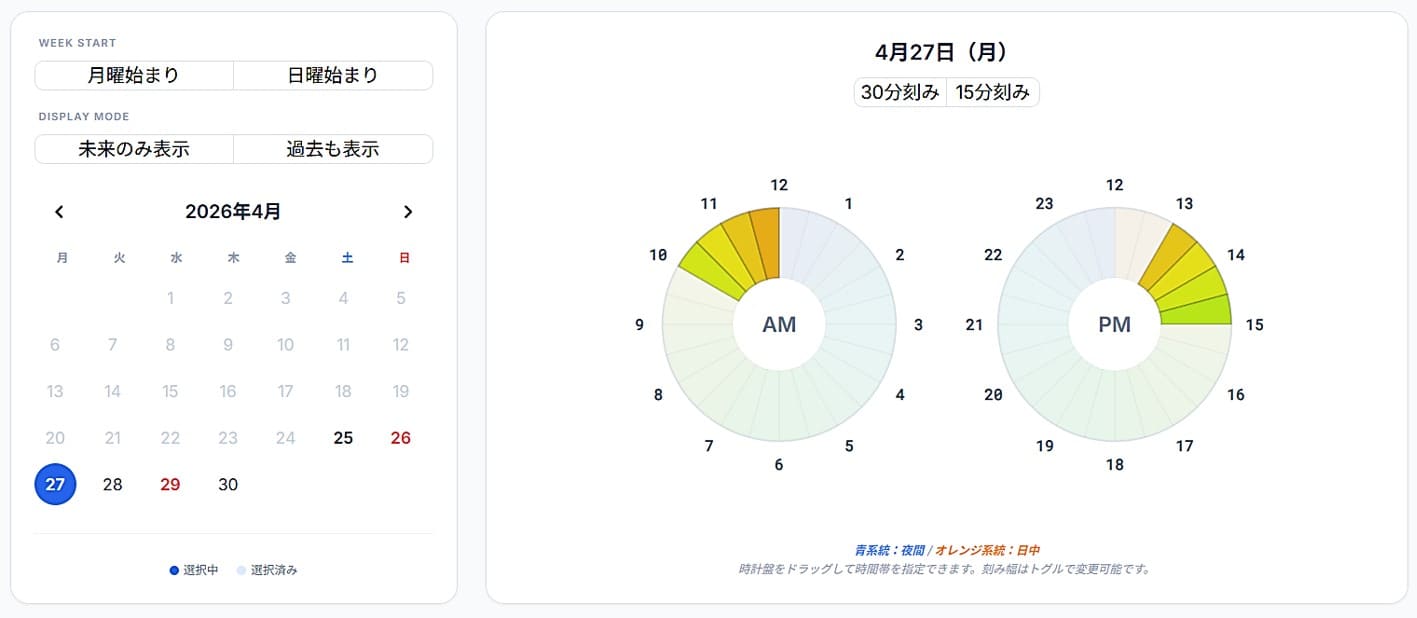The image size is (1417, 618).
Task: Select April 27 on the calendar
Action: point(55,485)
